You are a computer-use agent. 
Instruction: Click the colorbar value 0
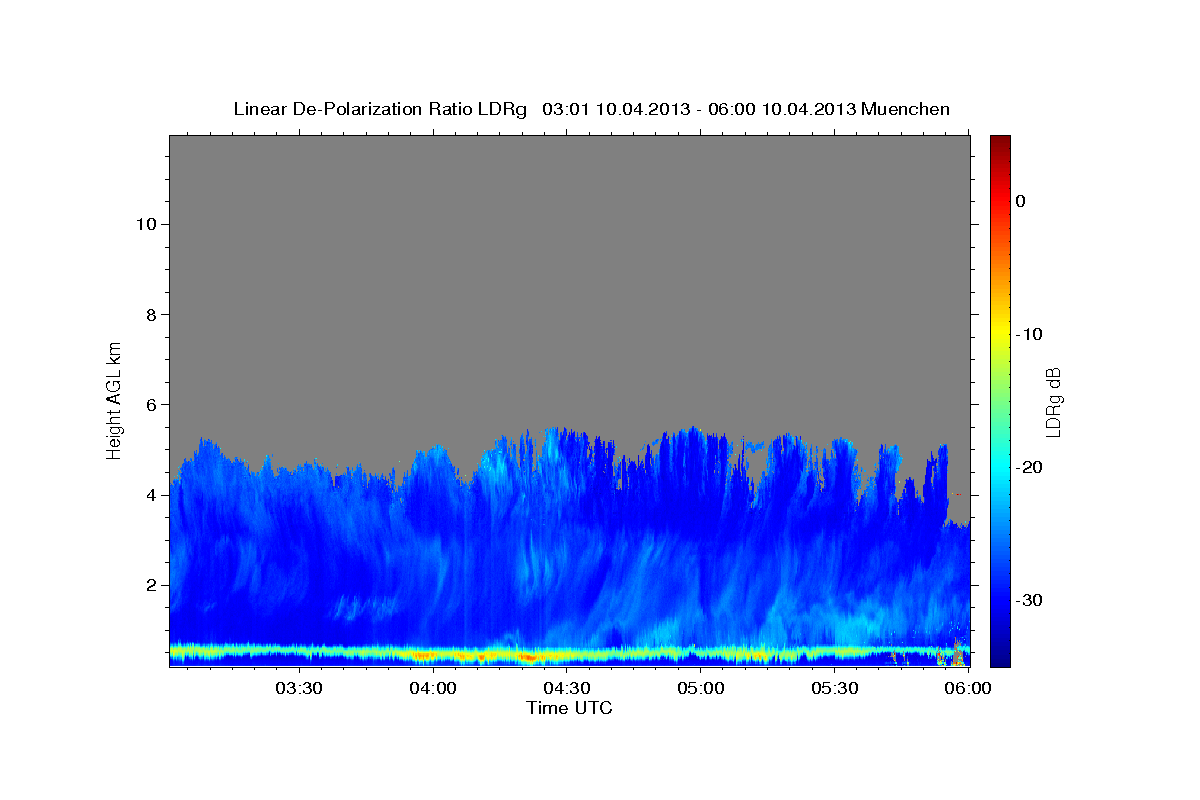coord(1020,201)
